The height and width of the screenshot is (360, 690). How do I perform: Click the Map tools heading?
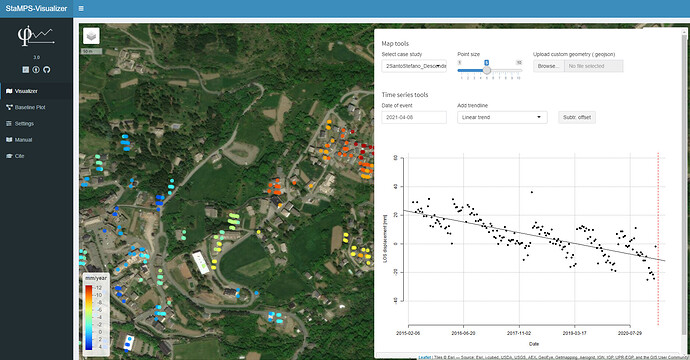coord(395,44)
